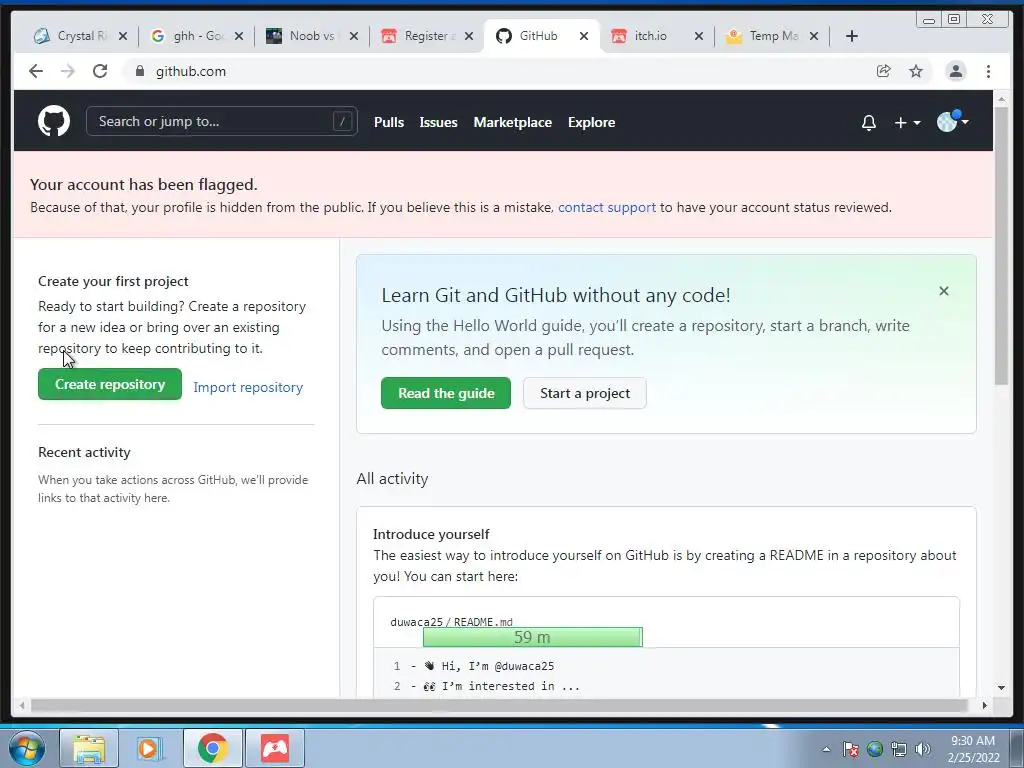Viewport: 1024px width, 768px height.
Task: Open the Chrome profile icon
Action: 955,71
